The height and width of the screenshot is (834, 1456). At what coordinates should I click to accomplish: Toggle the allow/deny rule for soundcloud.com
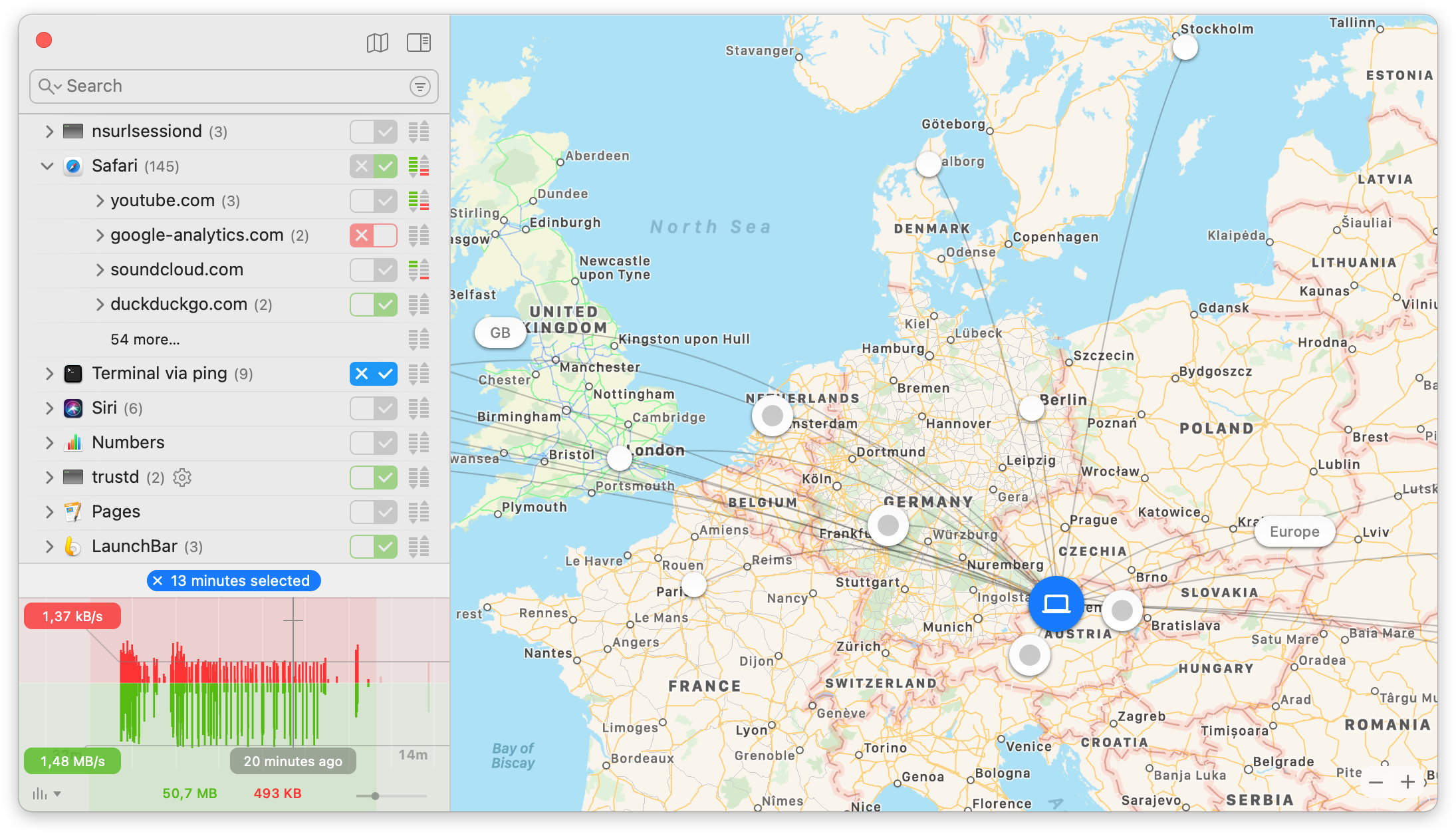(374, 270)
